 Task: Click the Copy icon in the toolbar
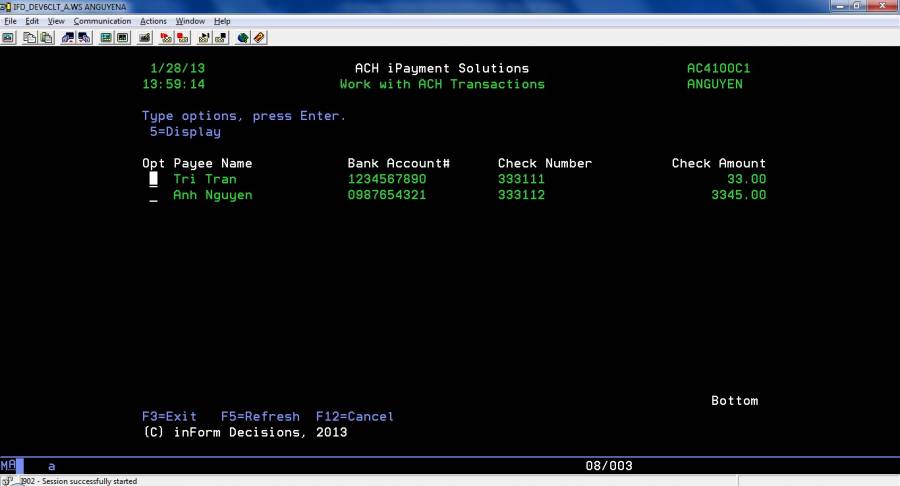(x=30, y=38)
